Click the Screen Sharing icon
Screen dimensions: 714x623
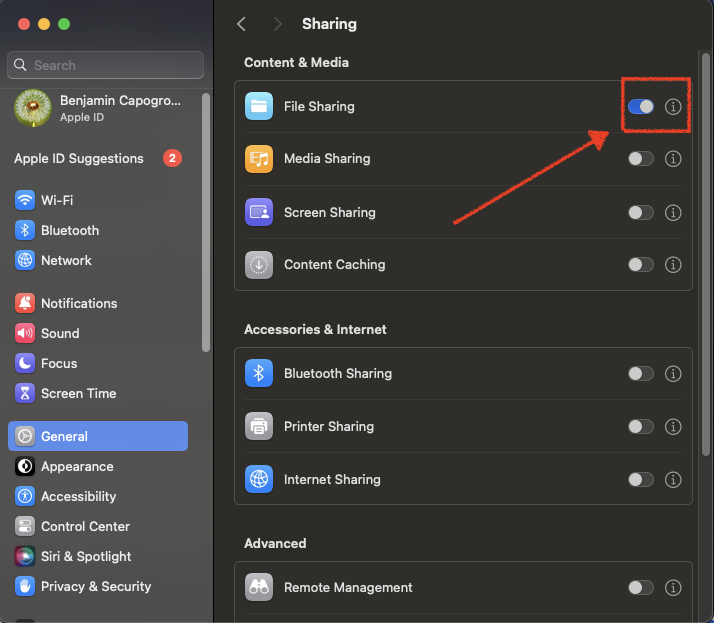pos(259,212)
